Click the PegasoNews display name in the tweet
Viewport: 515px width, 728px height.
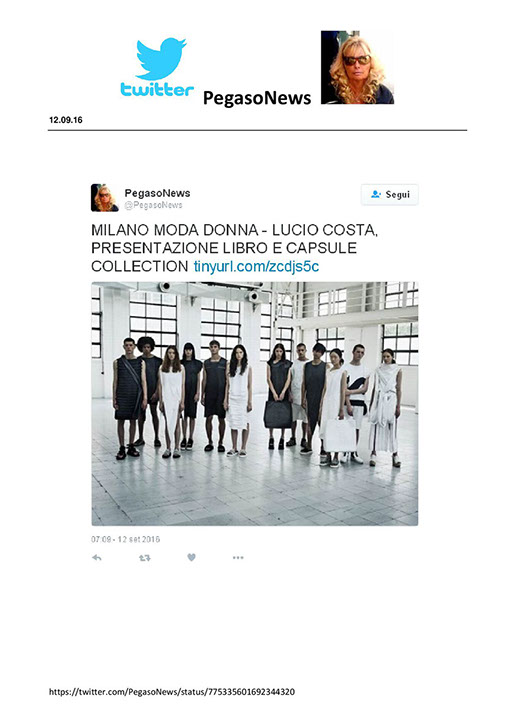click(157, 193)
